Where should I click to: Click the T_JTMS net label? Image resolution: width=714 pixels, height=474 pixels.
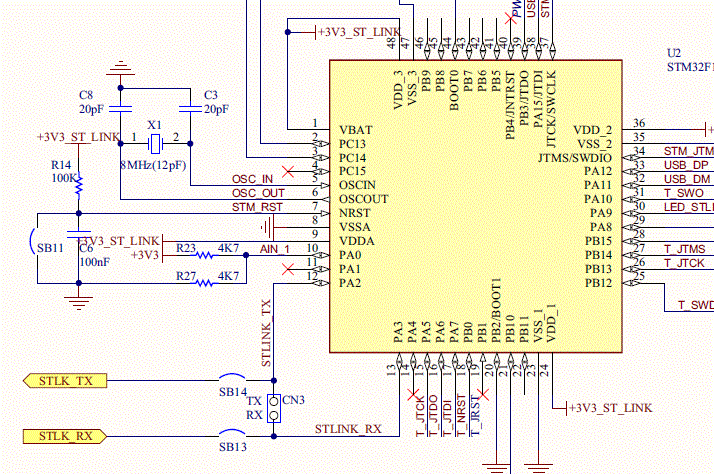[x=684, y=250]
